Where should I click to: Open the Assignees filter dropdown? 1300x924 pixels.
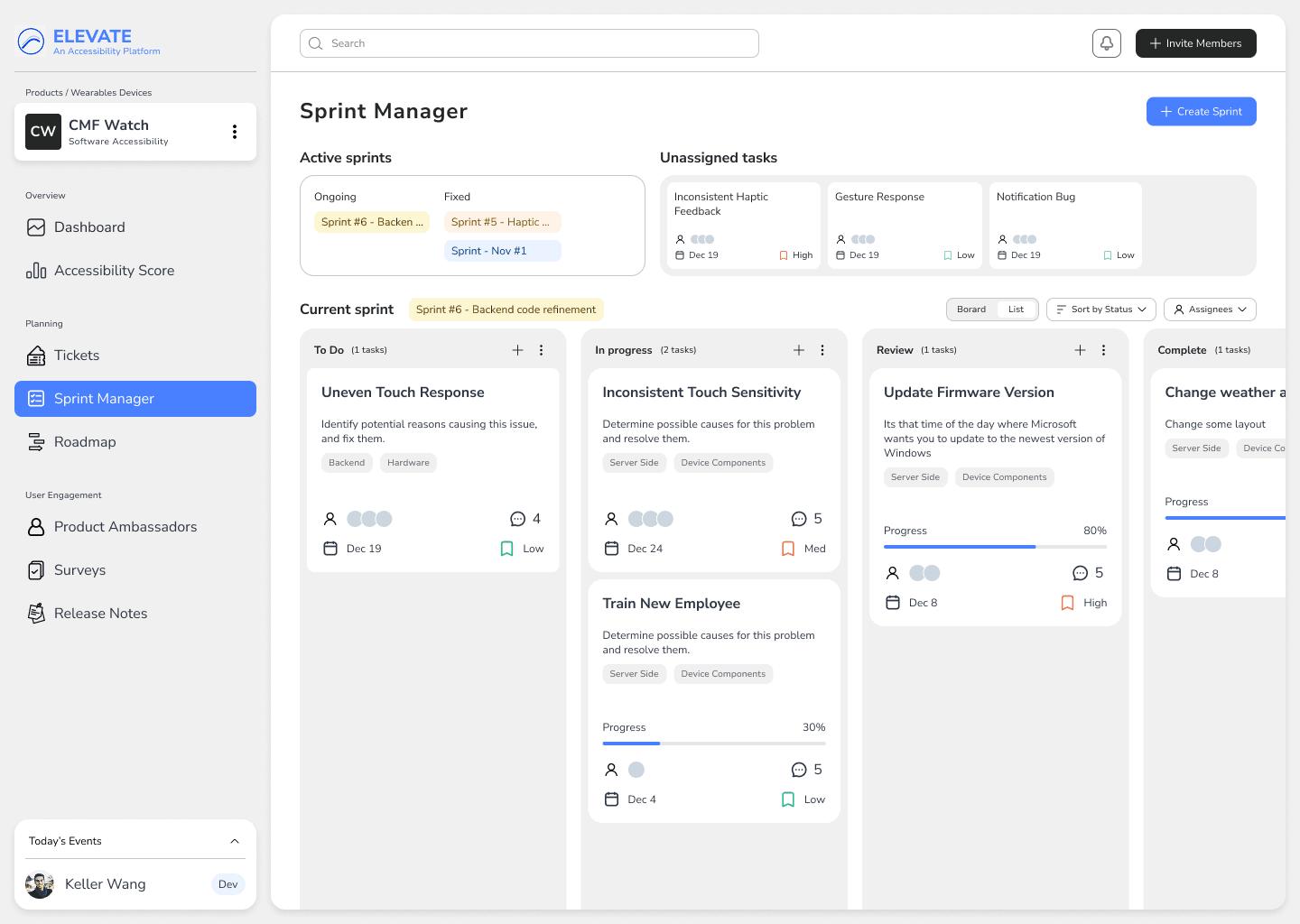[1210, 309]
